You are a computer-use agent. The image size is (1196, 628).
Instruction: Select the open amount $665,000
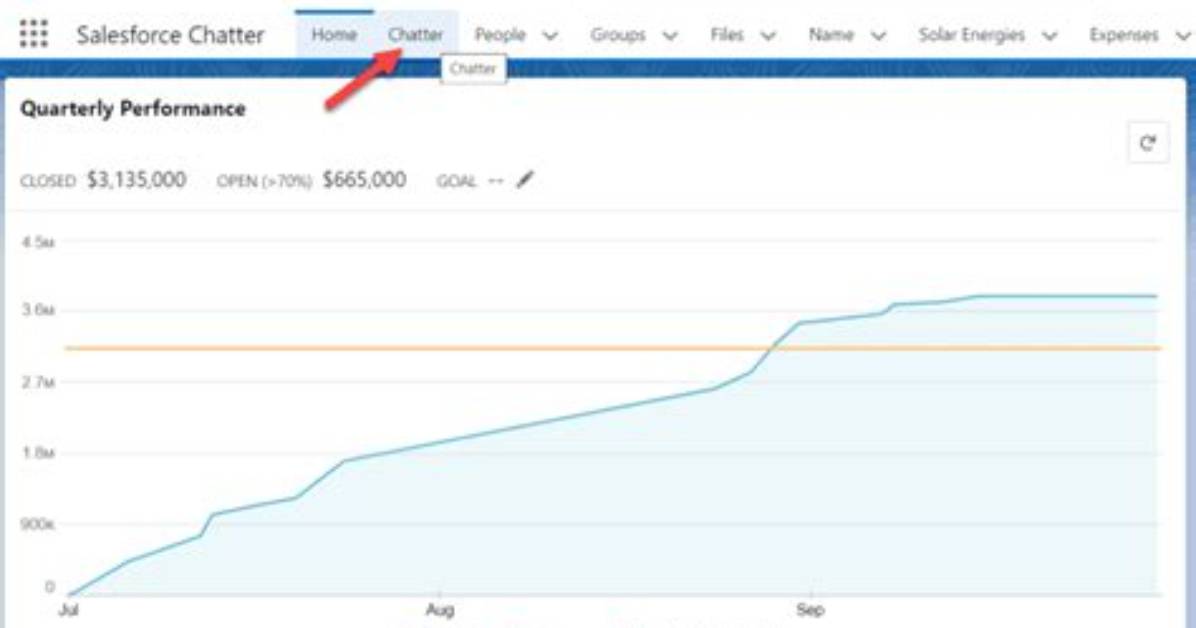coord(364,180)
